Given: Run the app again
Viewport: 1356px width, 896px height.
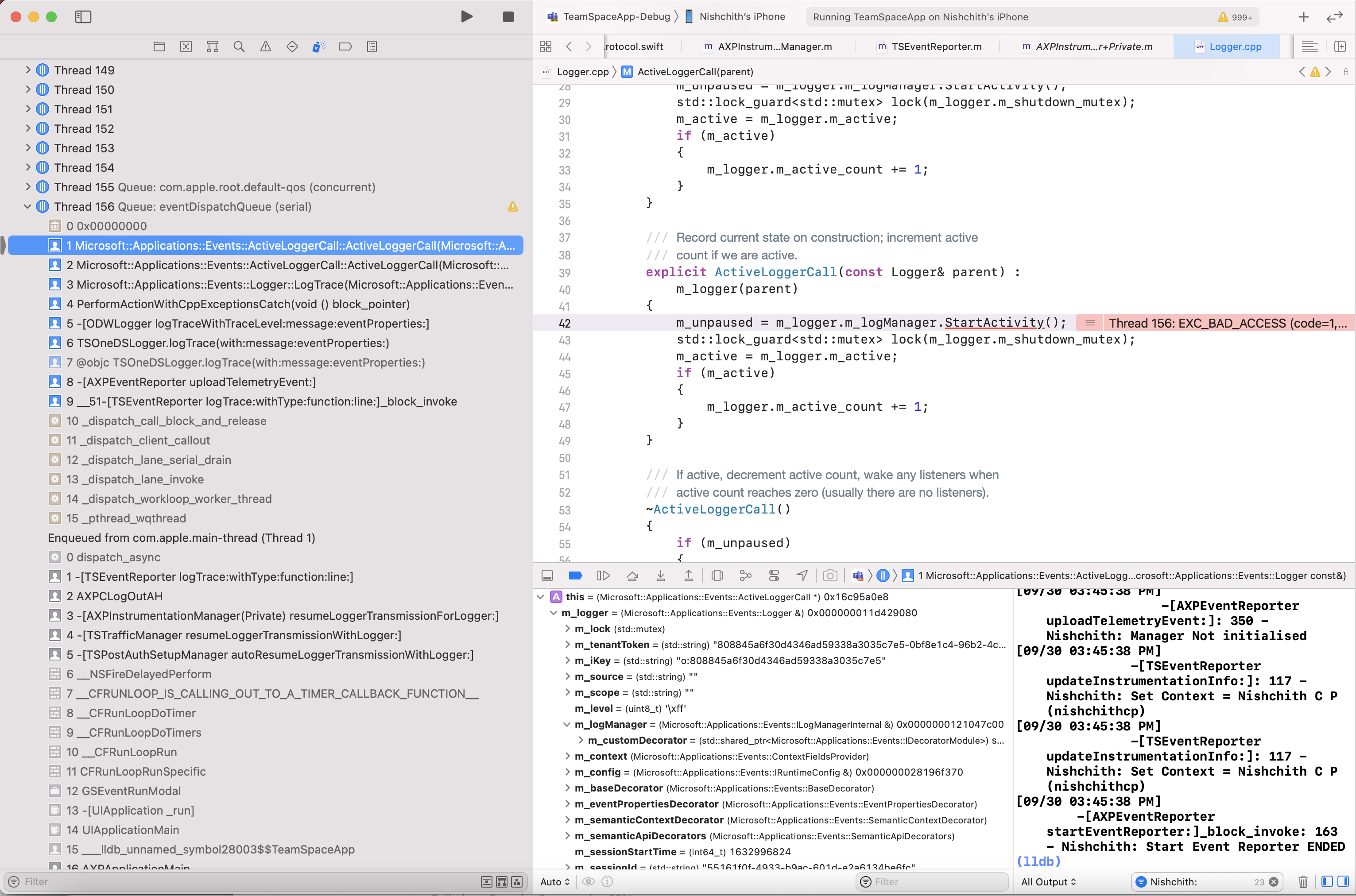Looking at the screenshot, I should click(466, 16).
